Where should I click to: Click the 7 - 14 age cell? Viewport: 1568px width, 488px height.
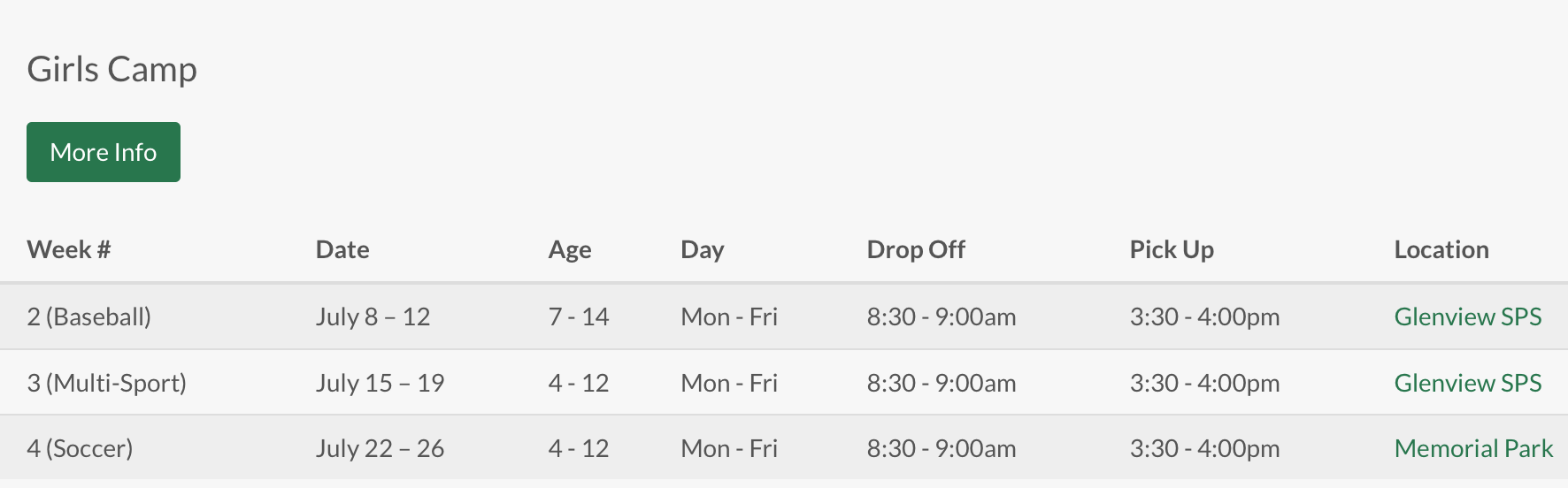click(579, 316)
